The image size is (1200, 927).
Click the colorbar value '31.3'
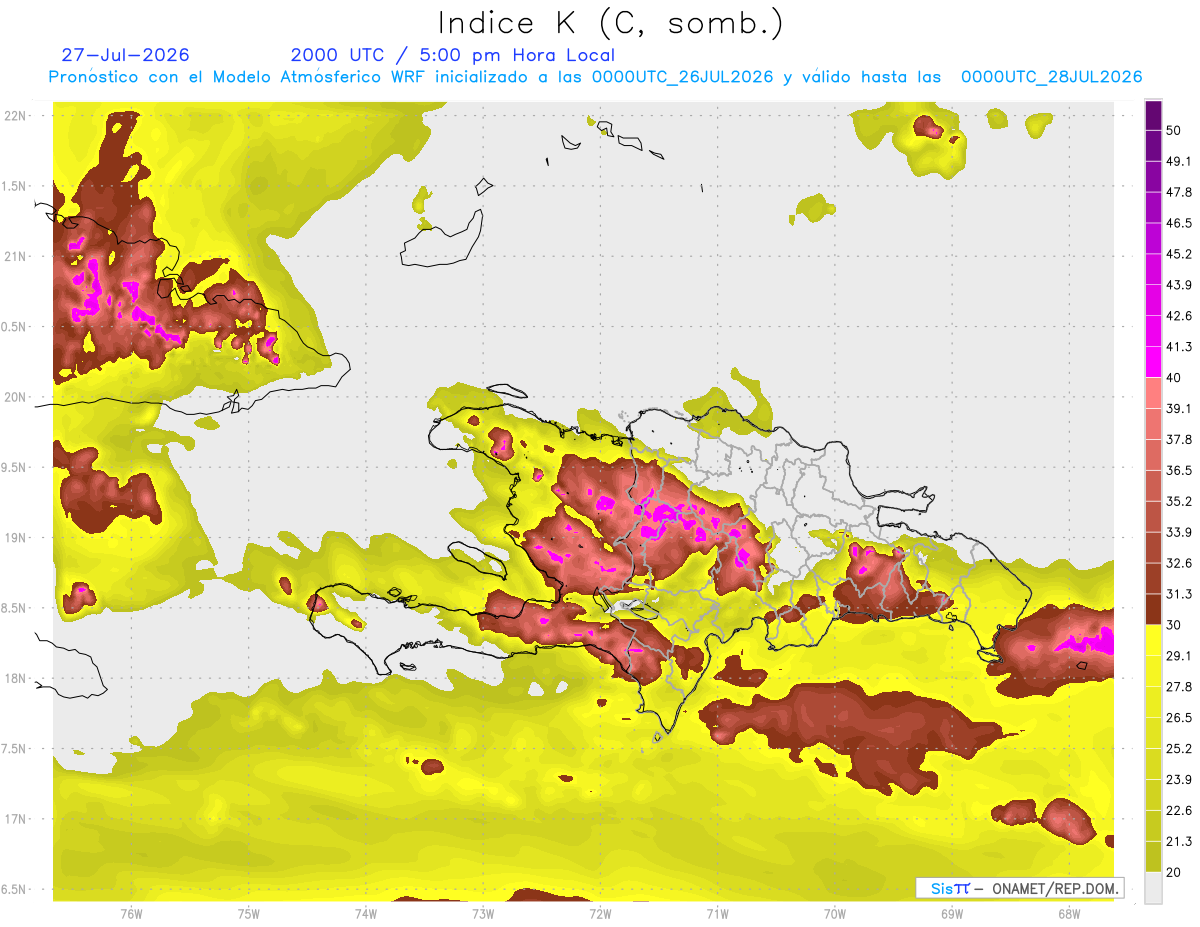click(1178, 594)
